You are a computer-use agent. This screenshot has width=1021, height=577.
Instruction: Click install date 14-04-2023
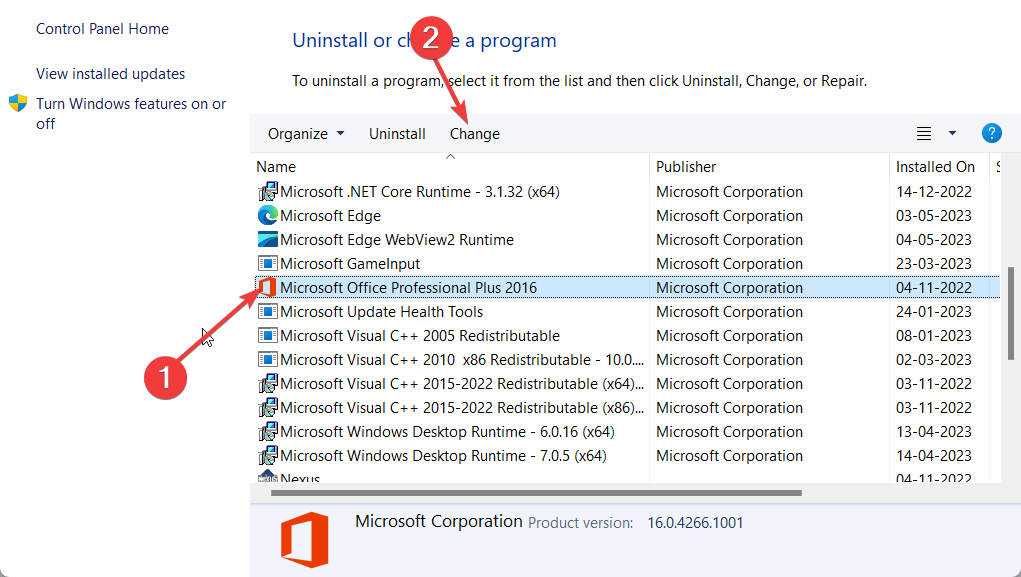934,456
